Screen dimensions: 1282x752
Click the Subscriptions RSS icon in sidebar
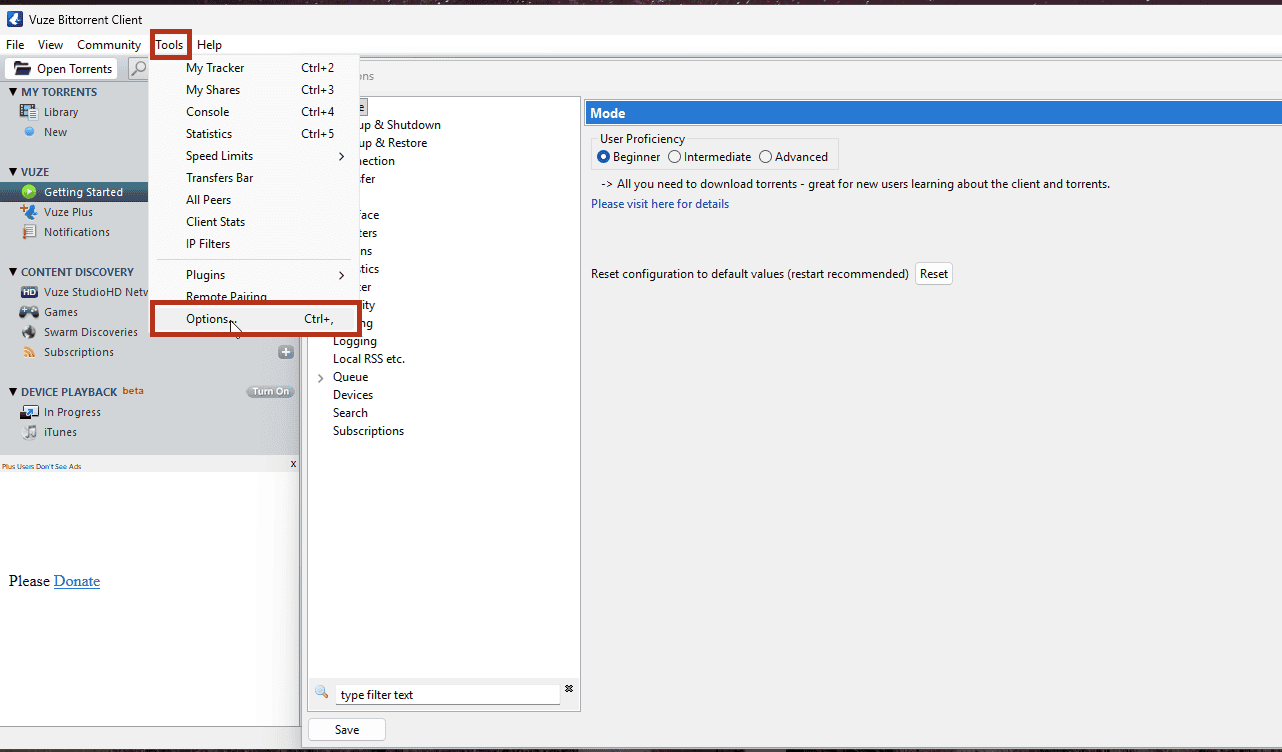point(29,352)
